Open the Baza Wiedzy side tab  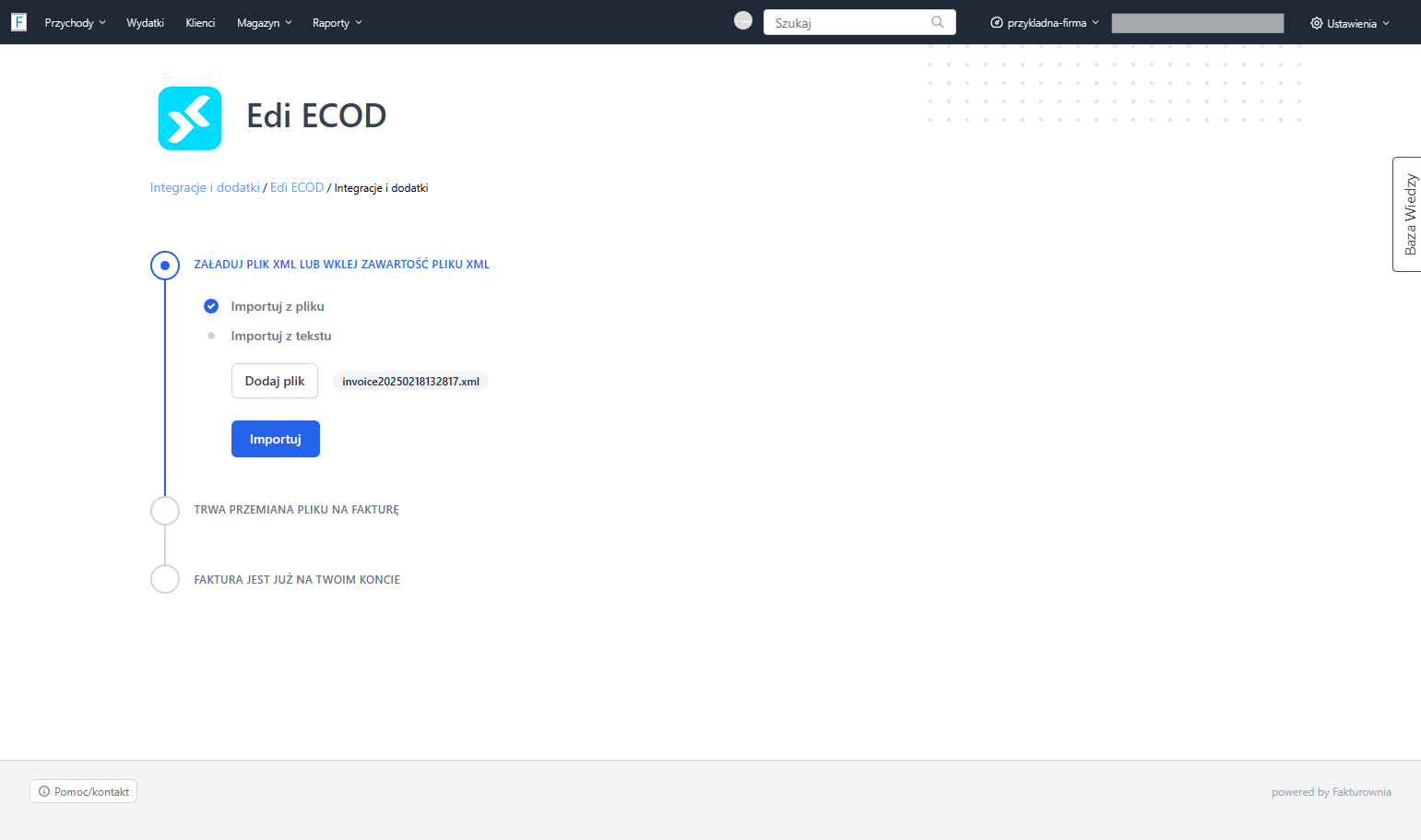tap(1407, 214)
